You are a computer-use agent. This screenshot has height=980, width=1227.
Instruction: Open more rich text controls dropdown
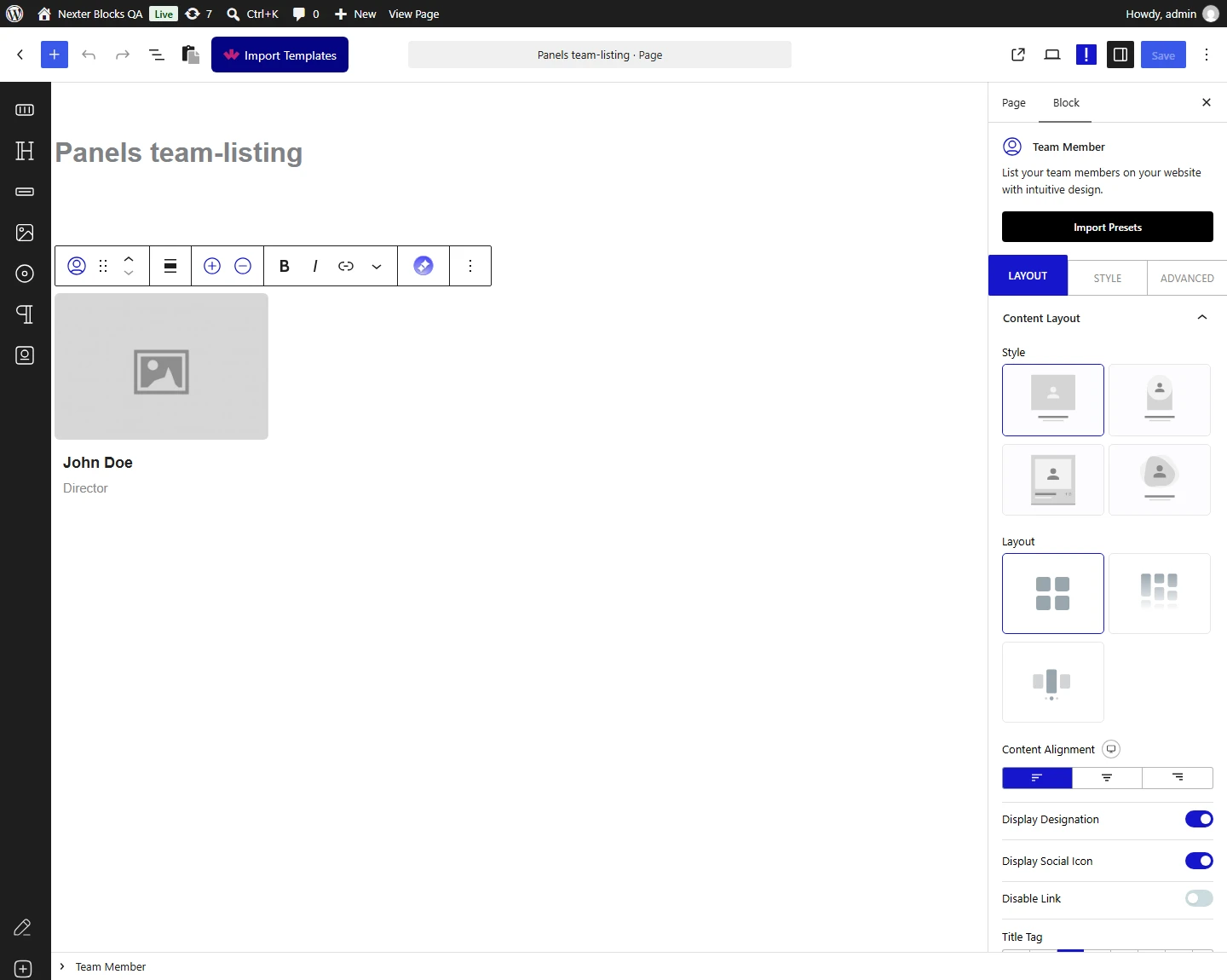(x=377, y=266)
